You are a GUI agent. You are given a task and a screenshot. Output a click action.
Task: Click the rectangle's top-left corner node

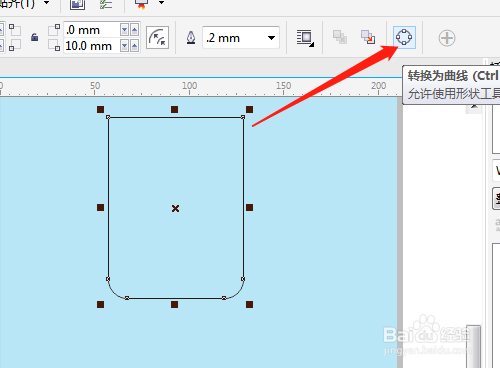108,117
